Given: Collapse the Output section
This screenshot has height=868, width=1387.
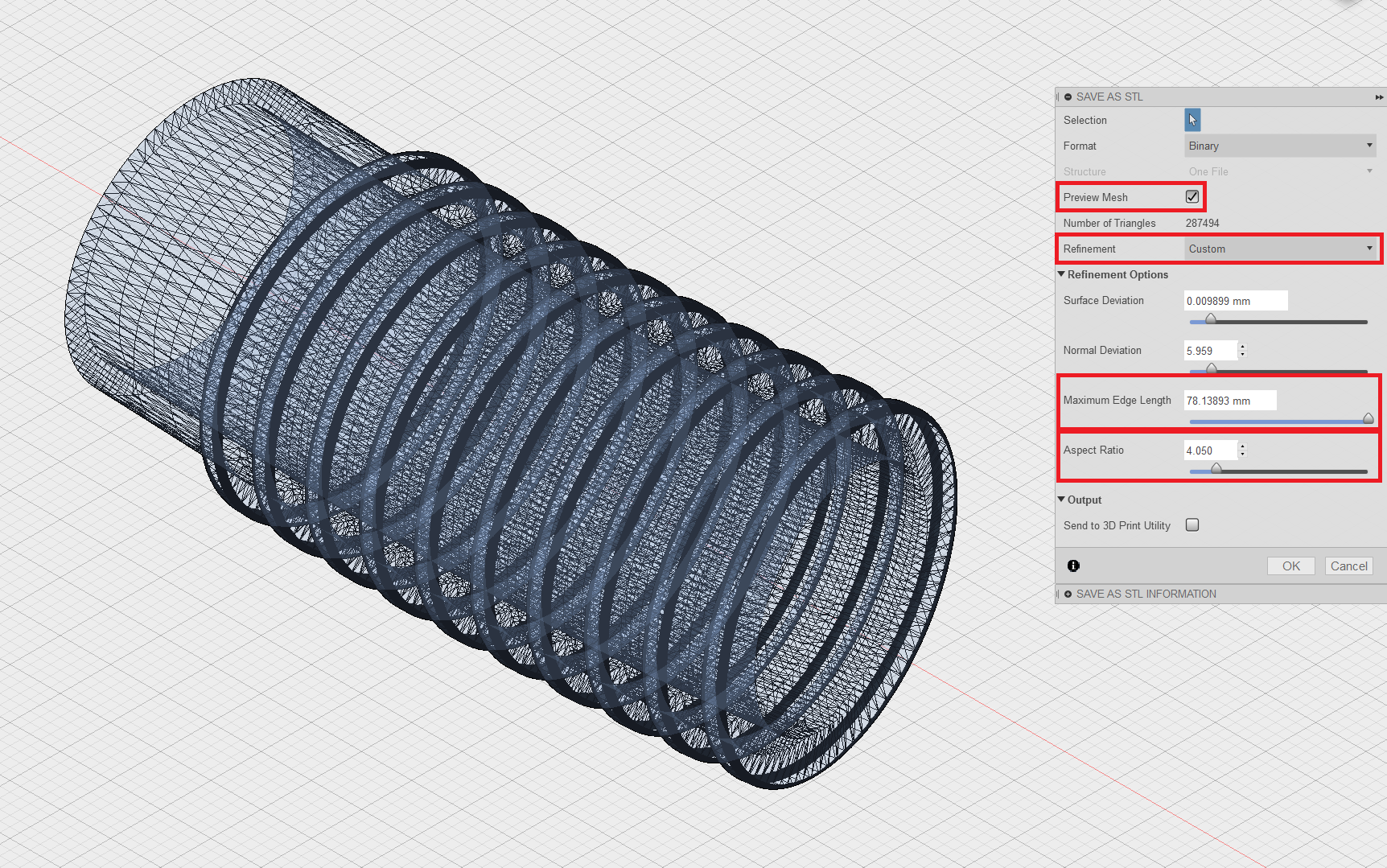Looking at the screenshot, I should 1061,500.
